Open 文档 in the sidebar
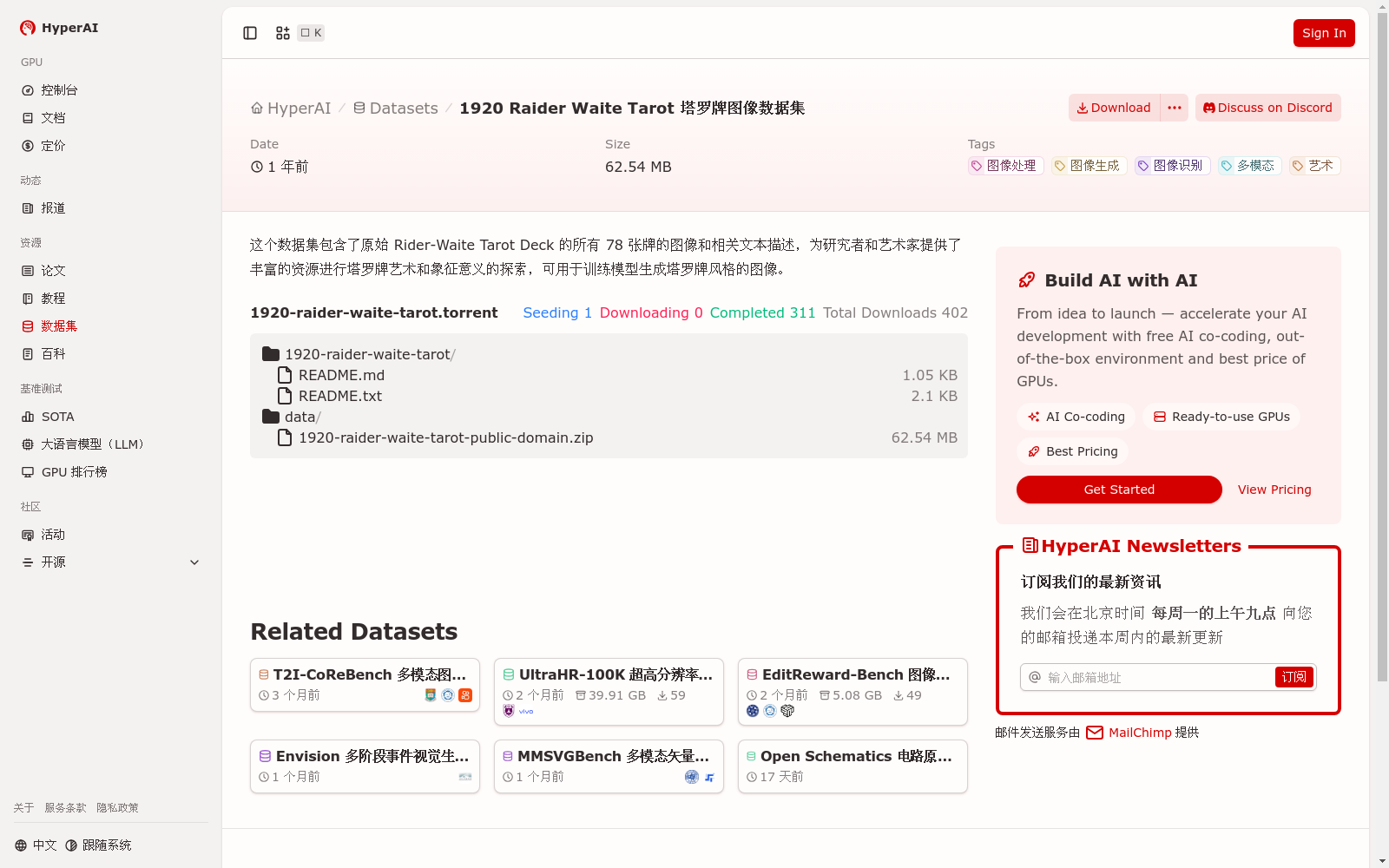The width and height of the screenshot is (1389, 868). 111,118
